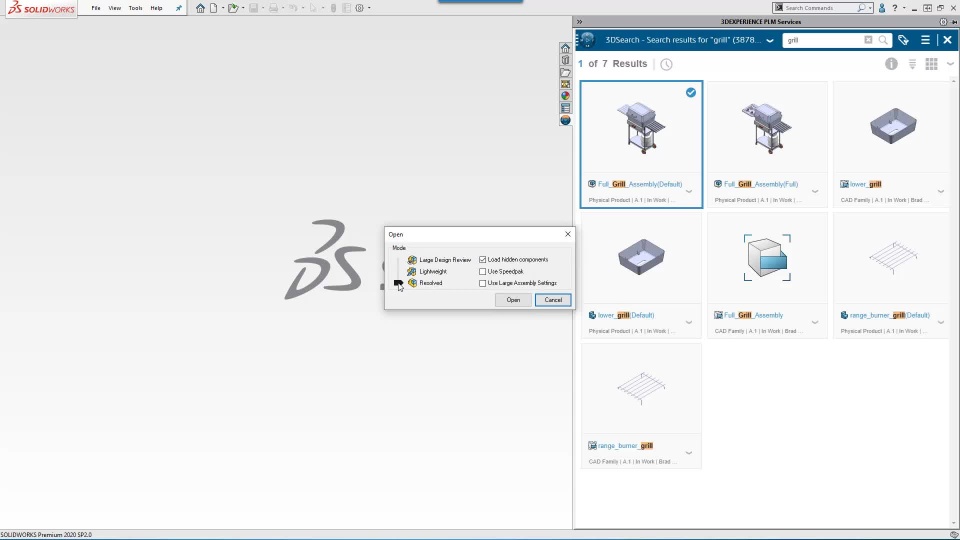960x540 pixels.
Task: Click the Options gear icon in the top toolbar
Action: pos(359,8)
